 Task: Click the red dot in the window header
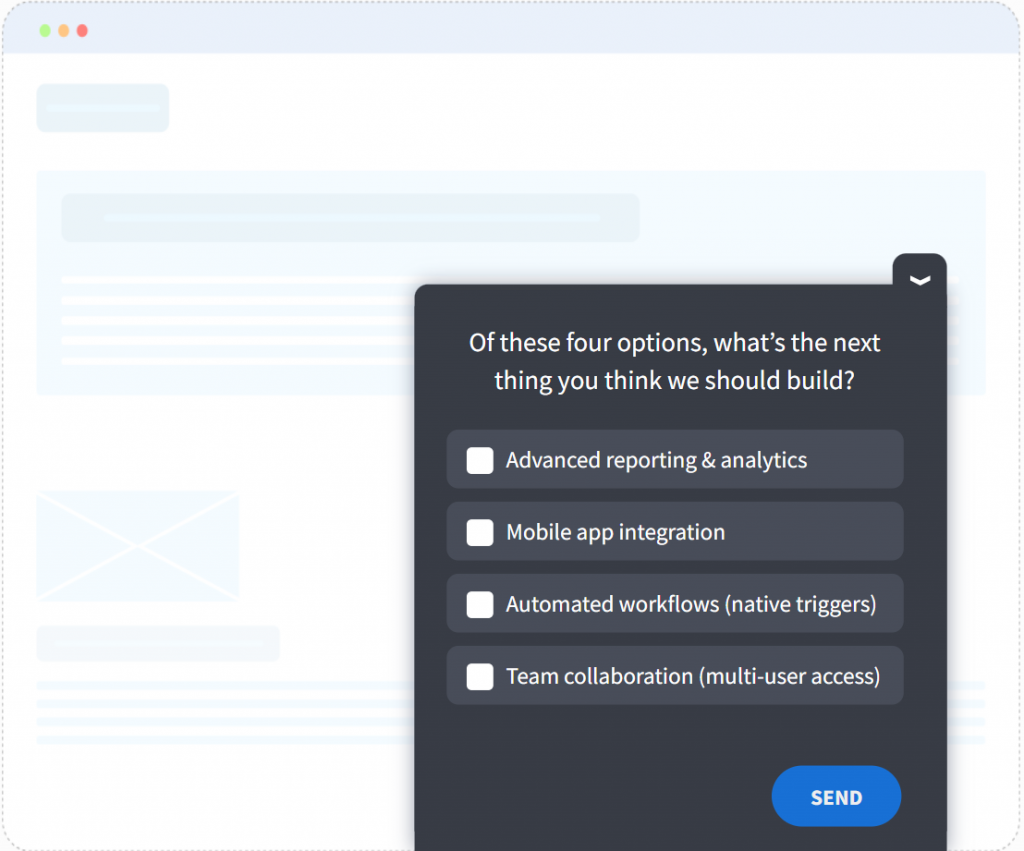pos(82,31)
